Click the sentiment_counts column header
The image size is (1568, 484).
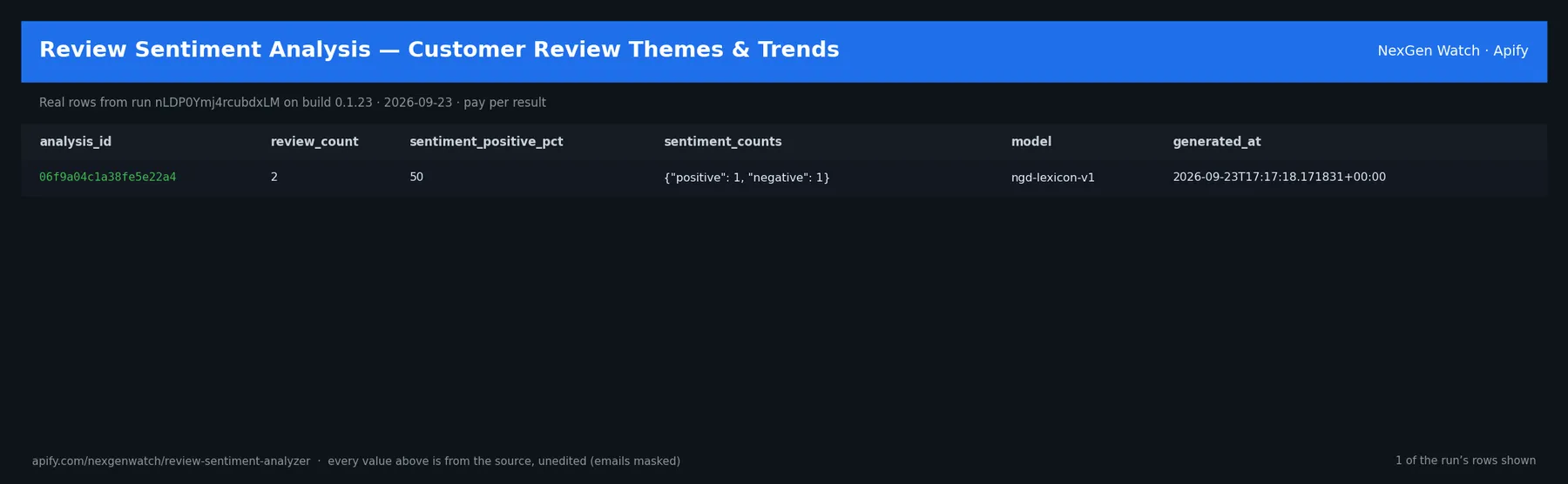pos(723,142)
